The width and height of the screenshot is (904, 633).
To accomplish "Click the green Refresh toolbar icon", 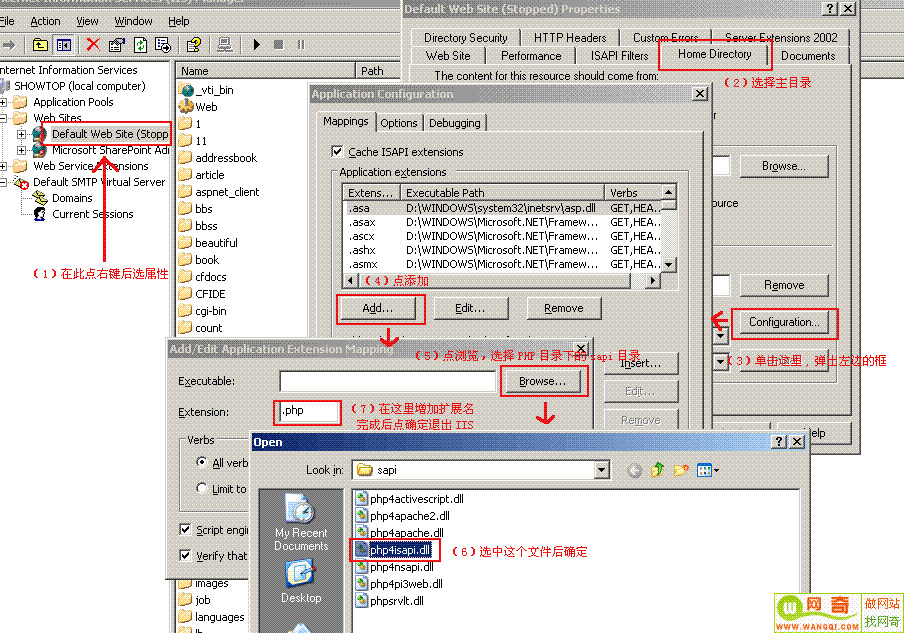I will pos(140,45).
